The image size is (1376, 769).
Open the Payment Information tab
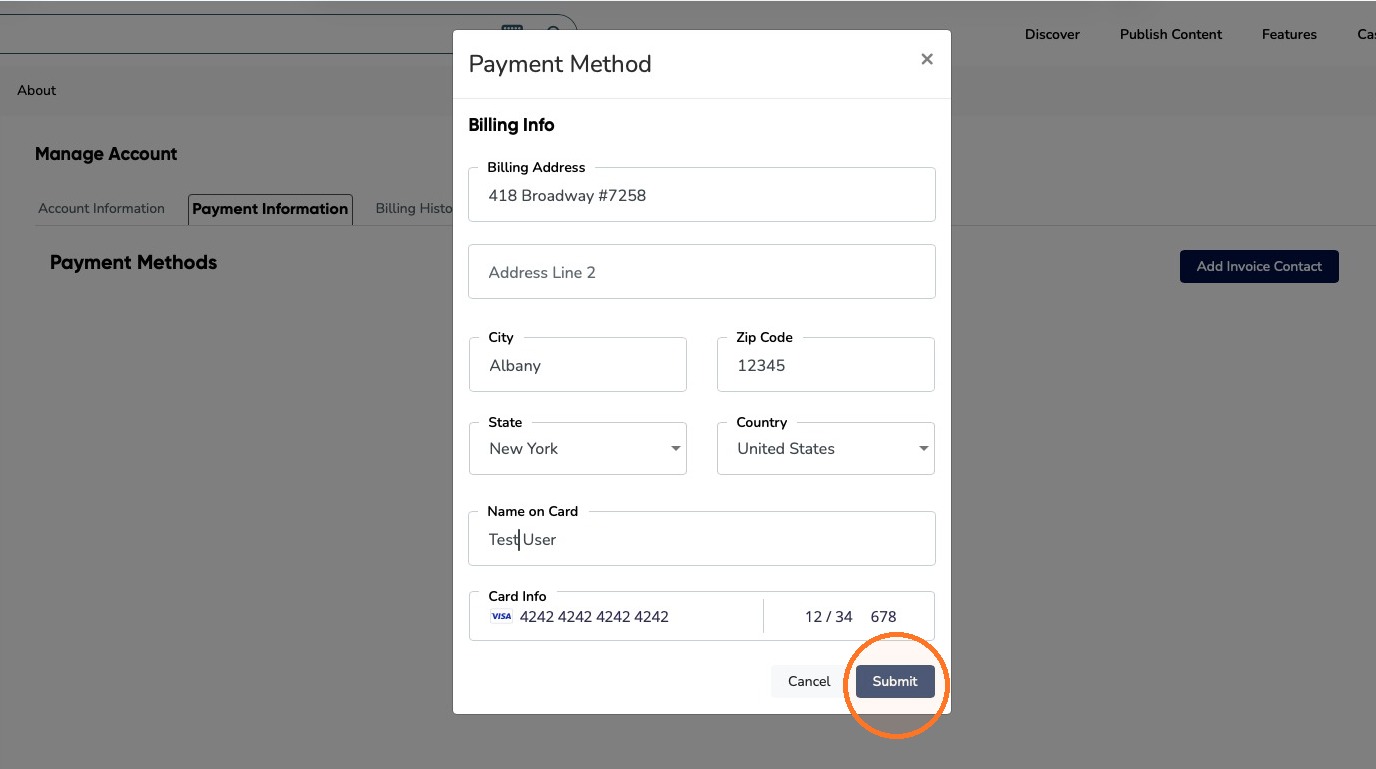coord(270,209)
